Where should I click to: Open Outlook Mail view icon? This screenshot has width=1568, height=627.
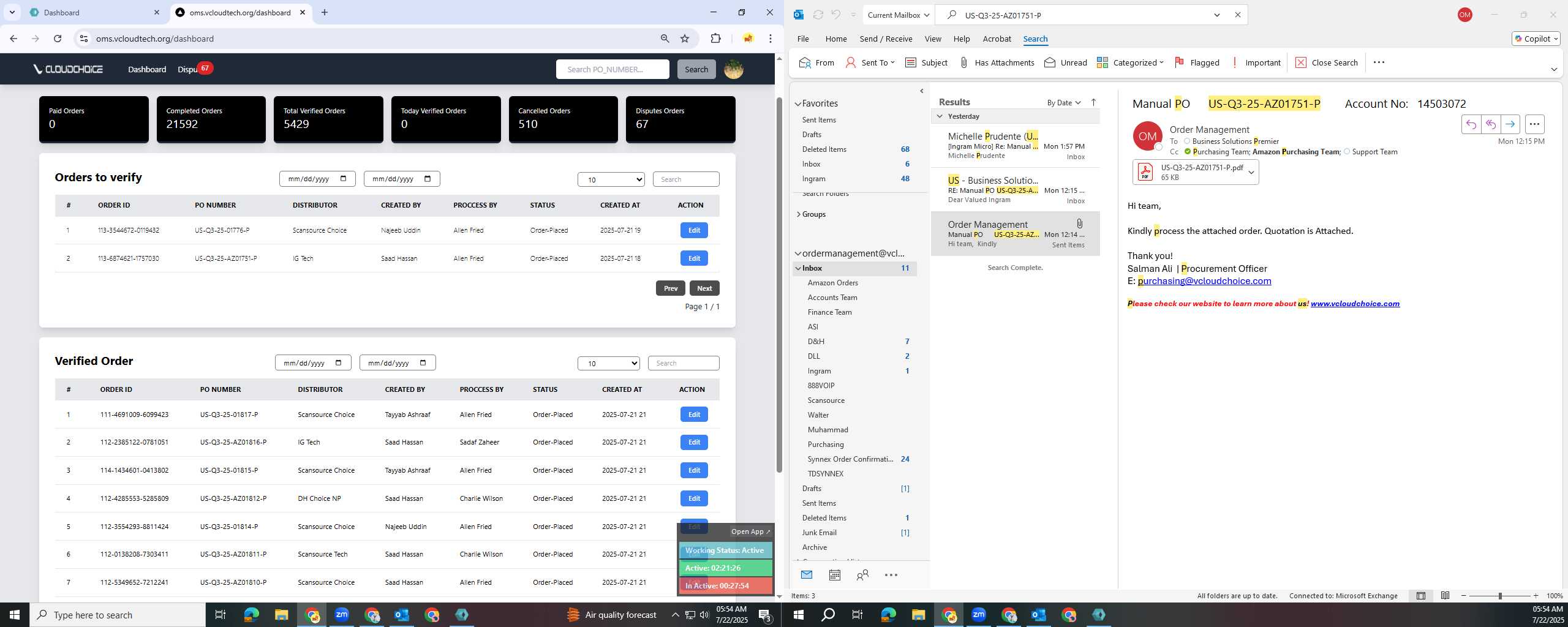pyautogui.click(x=807, y=575)
